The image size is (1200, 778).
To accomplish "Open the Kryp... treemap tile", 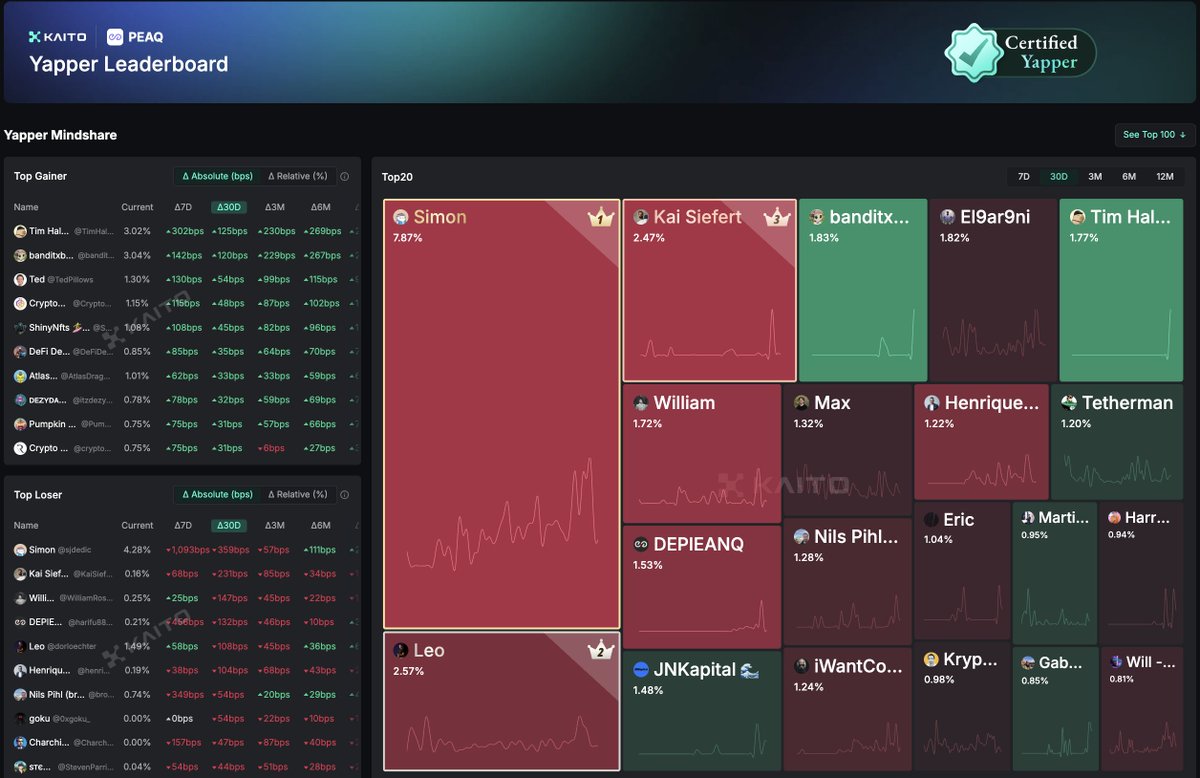I will click(962, 708).
